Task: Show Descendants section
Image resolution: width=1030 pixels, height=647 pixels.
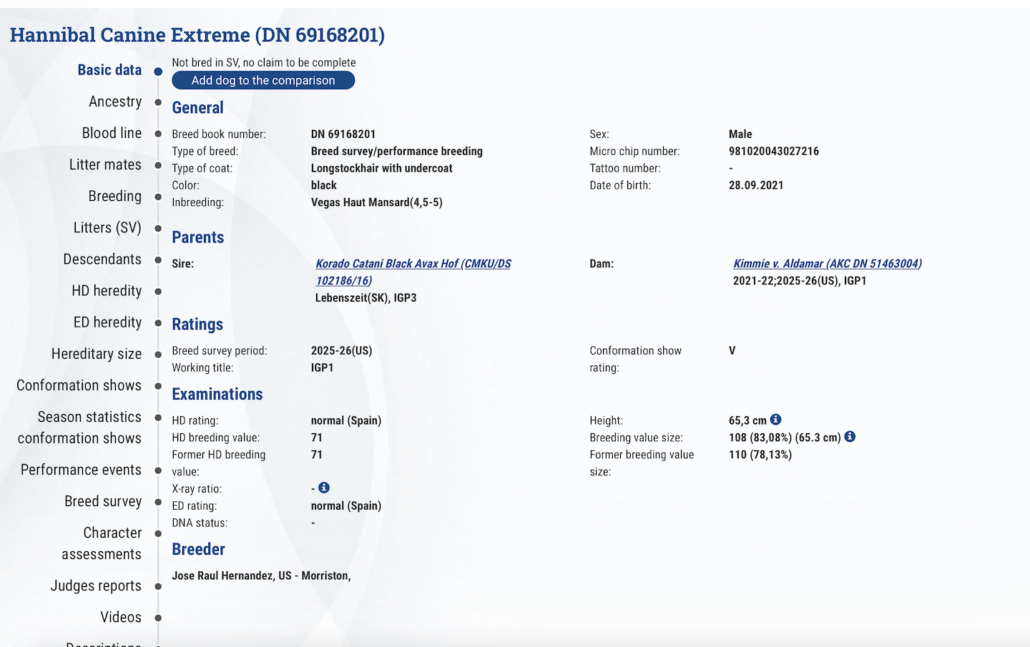Action: click(102, 259)
